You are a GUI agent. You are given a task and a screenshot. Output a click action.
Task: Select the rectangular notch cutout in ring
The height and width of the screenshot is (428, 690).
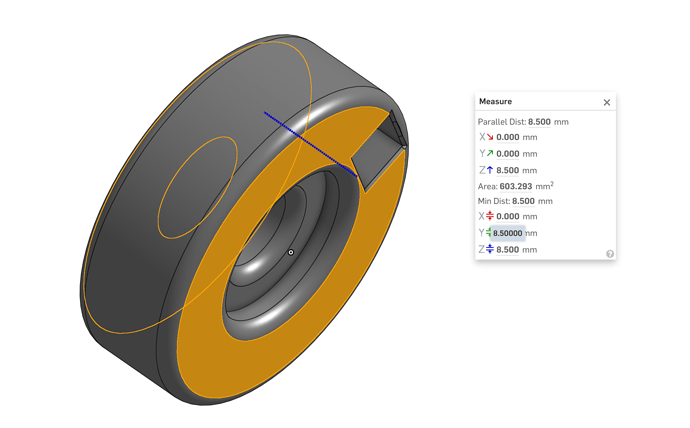pos(379,152)
